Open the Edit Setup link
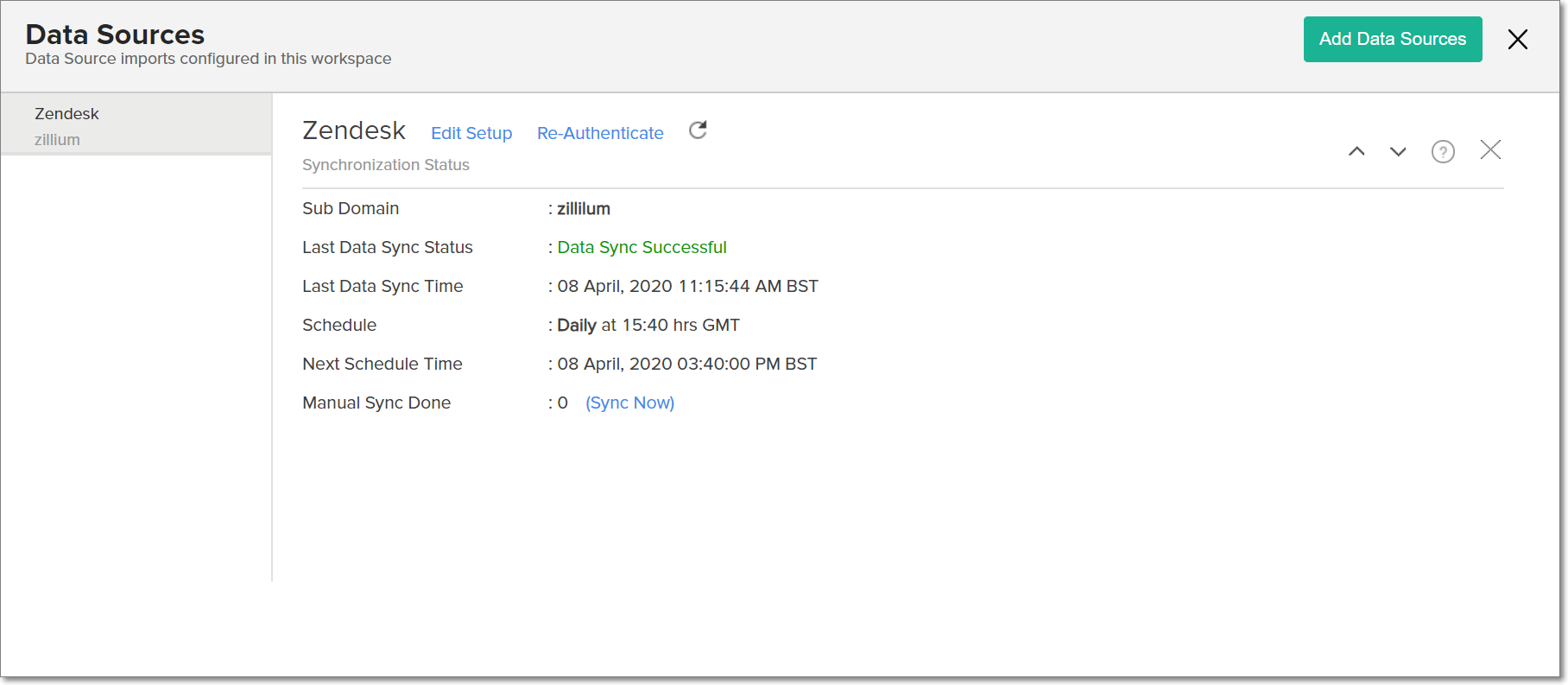Image resolution: width=1568 pixels, height=685 pixels. click(471, 133)
